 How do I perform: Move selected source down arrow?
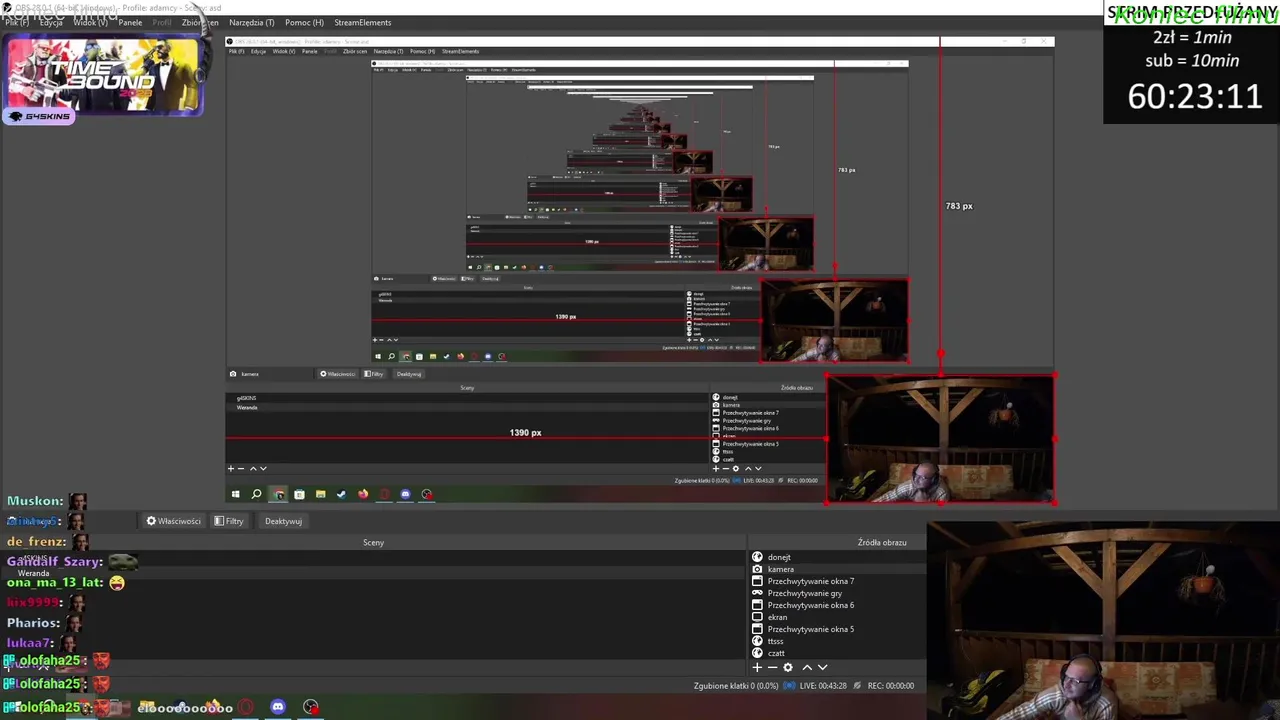tap(823, 667)
